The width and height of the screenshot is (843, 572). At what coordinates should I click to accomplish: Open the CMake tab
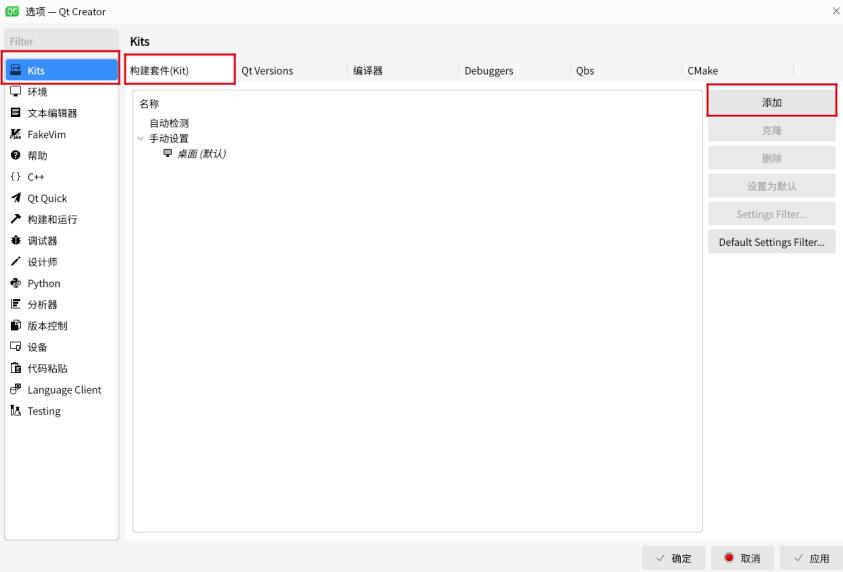[x=702, y=71]
